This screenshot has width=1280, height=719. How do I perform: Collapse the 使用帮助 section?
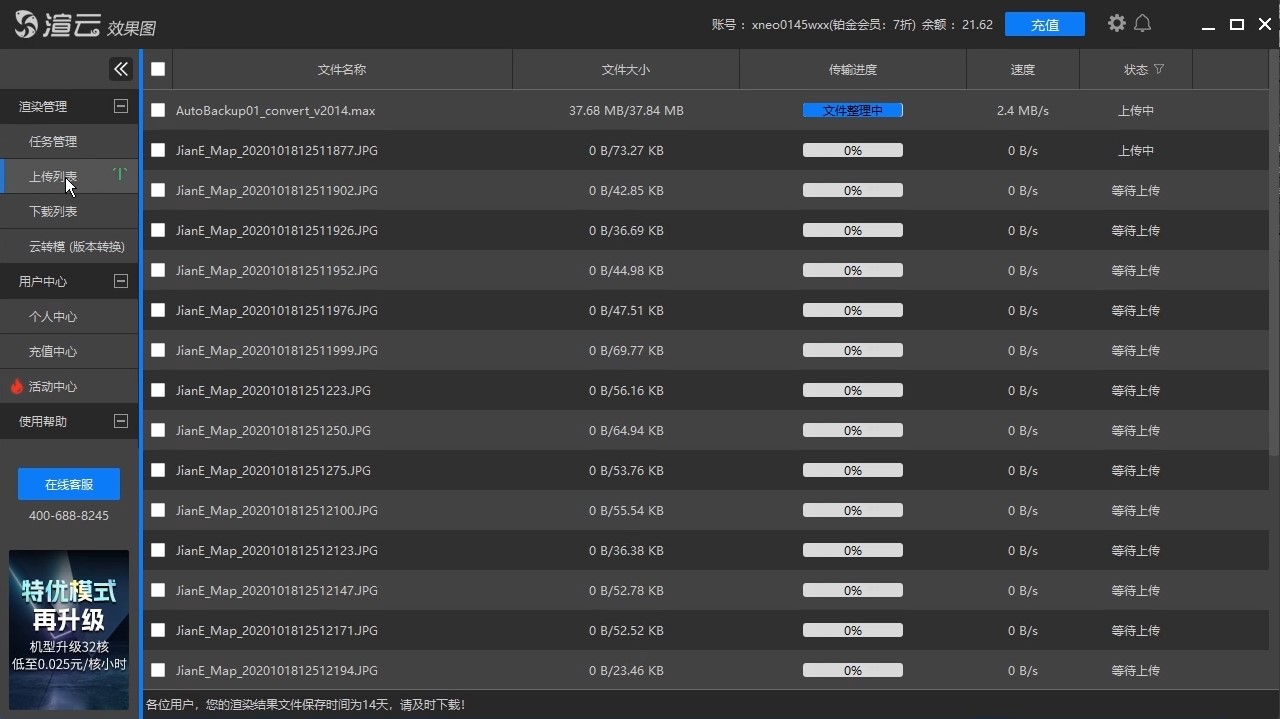click(121, 421)
